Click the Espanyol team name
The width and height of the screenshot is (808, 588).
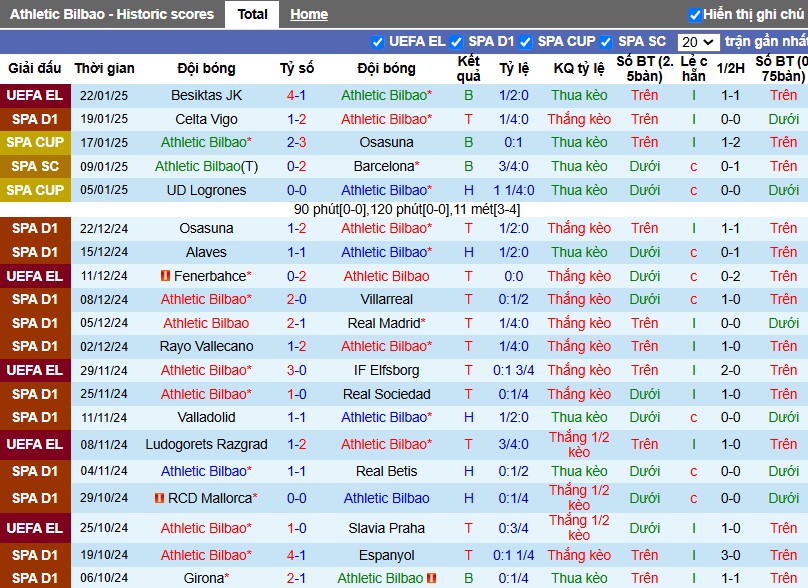click(386, 556)
